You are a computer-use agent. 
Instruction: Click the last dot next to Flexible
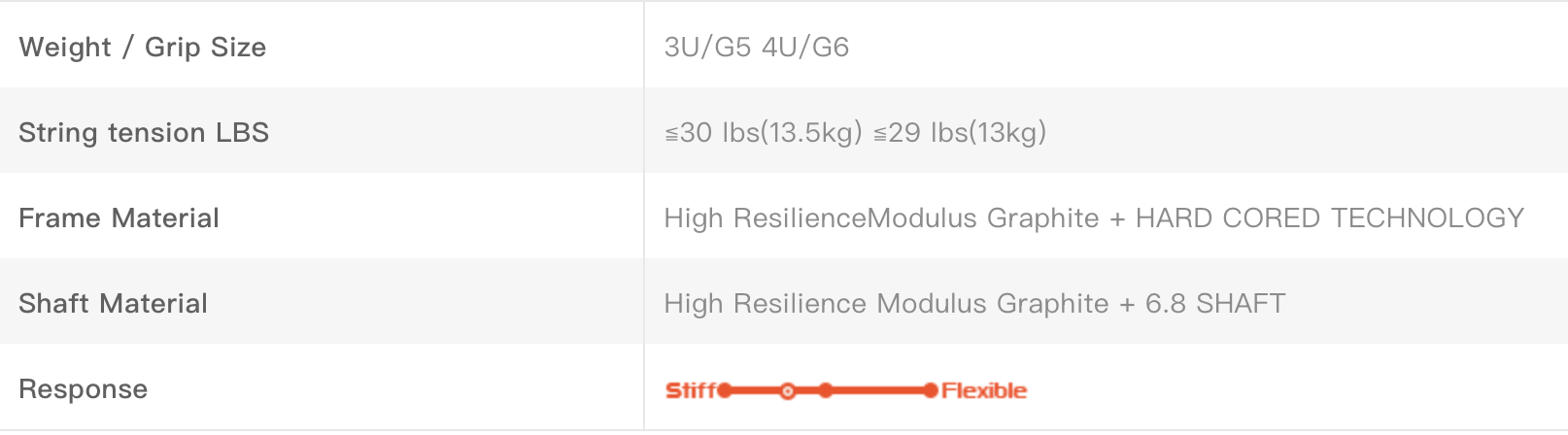coord(931,390)
